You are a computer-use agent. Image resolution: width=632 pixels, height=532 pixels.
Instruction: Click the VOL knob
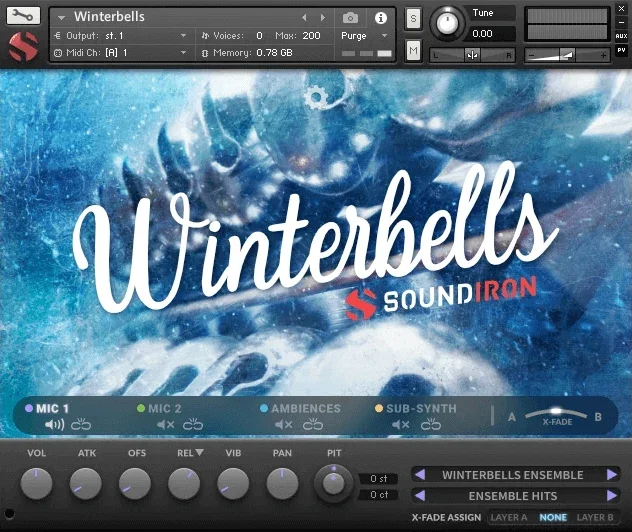click(36, 483)
